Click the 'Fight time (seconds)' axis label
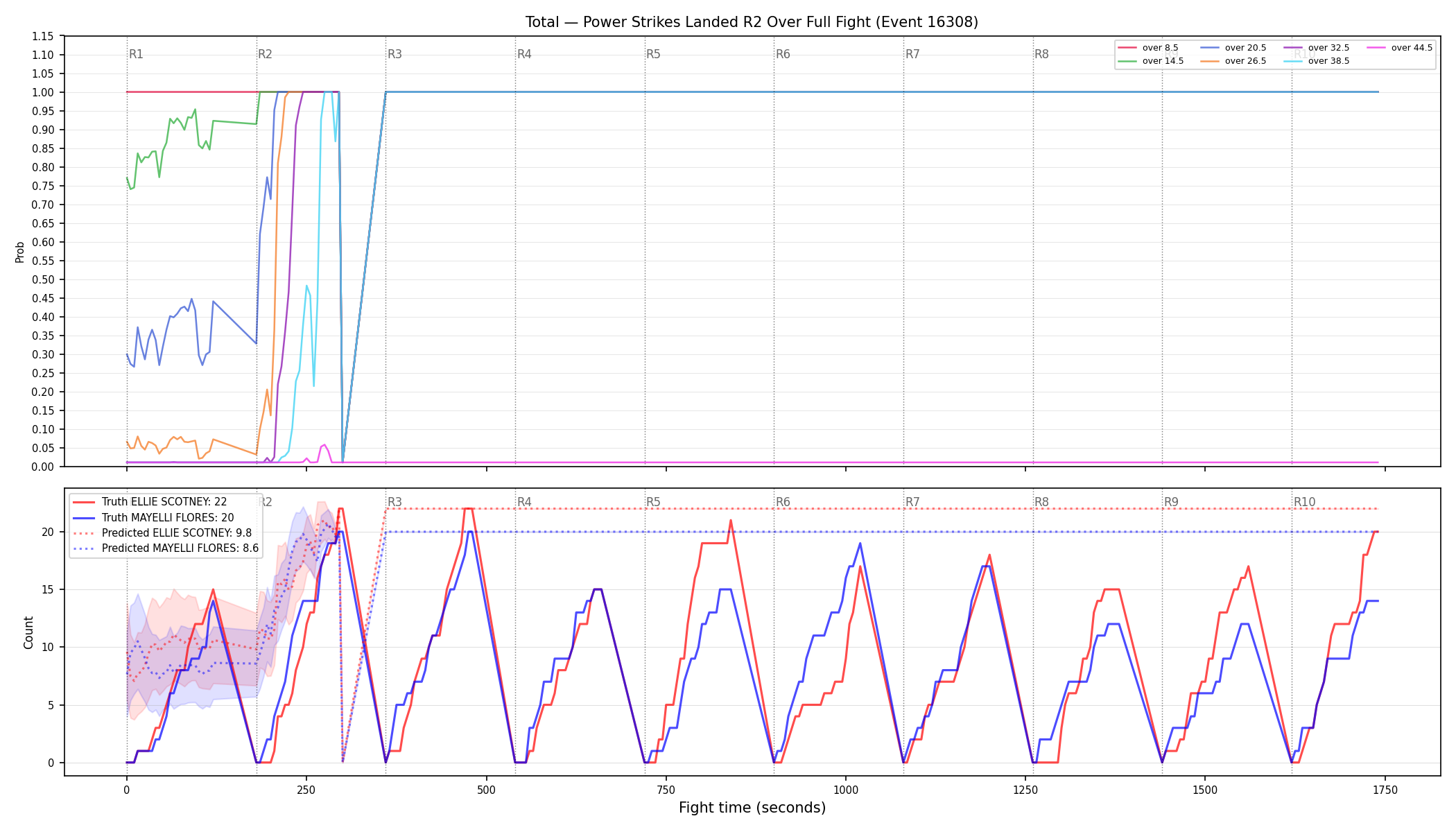Viewport: 1456px width, 832px height. coord(752,808)
